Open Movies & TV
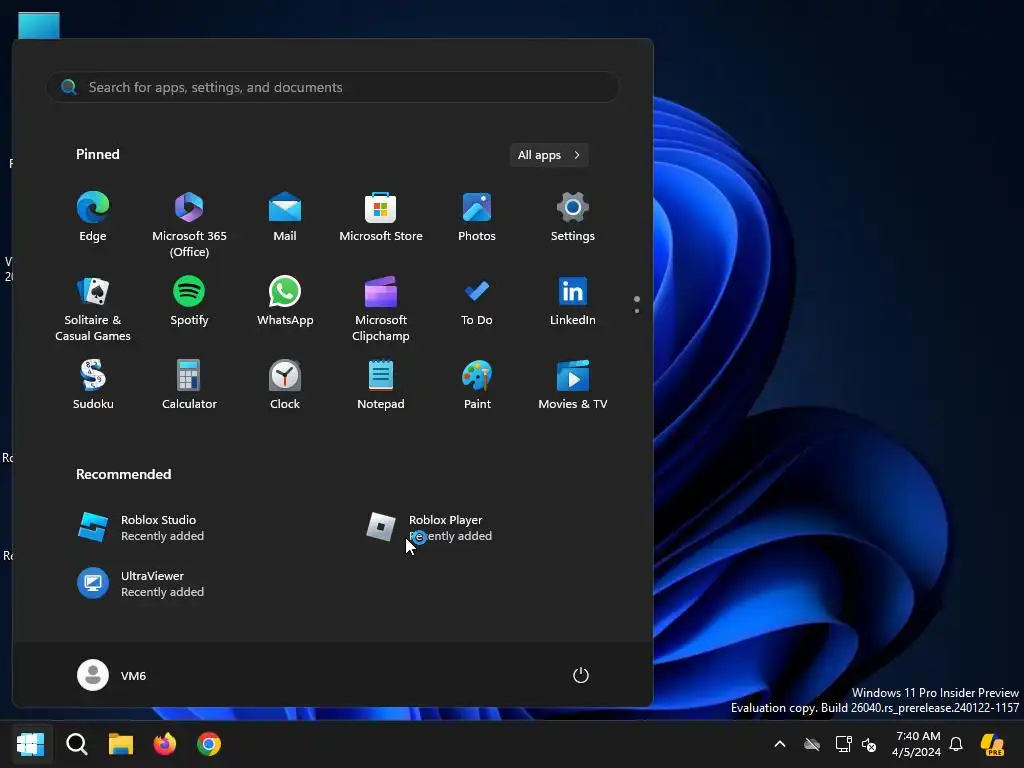The image size is (1024, 768). pyautogui.click(x=573, y=385)
